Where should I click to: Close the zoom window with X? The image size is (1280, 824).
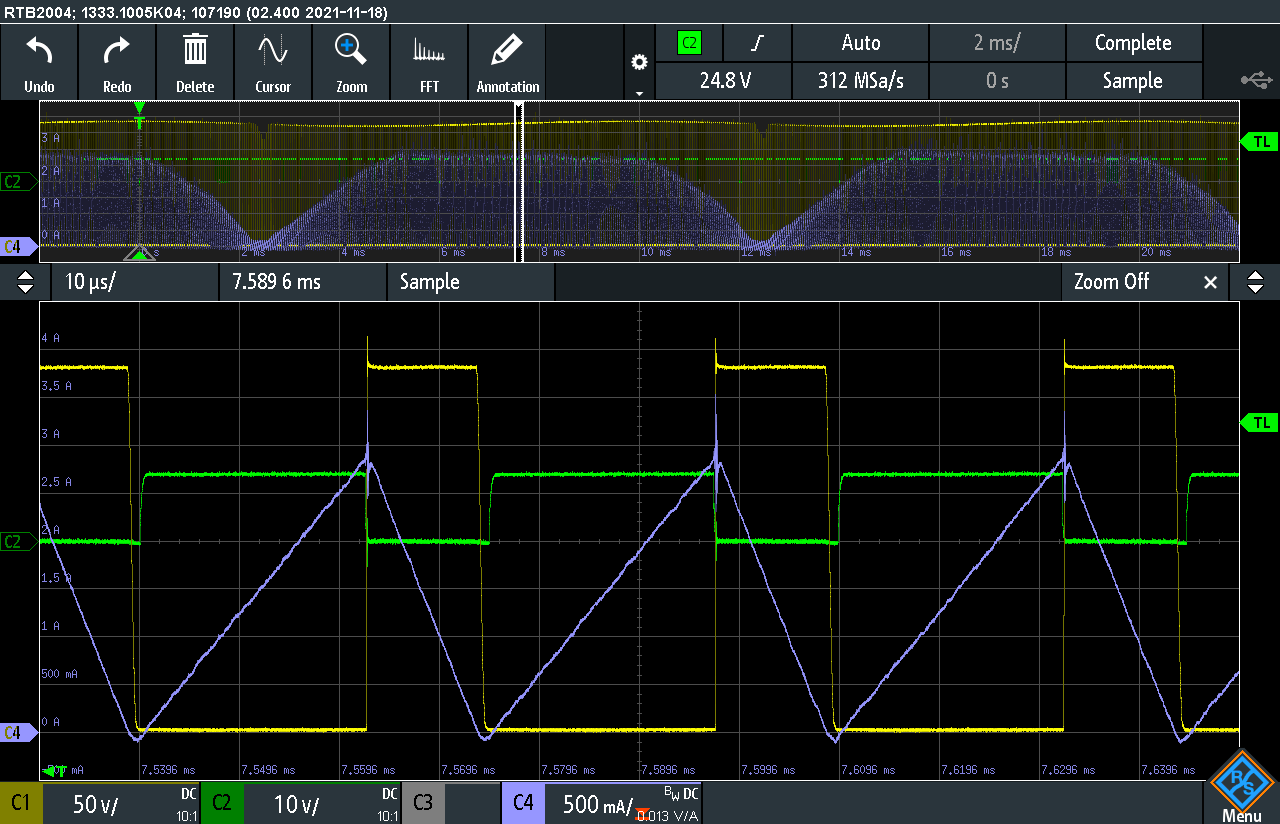[1210, 282]
